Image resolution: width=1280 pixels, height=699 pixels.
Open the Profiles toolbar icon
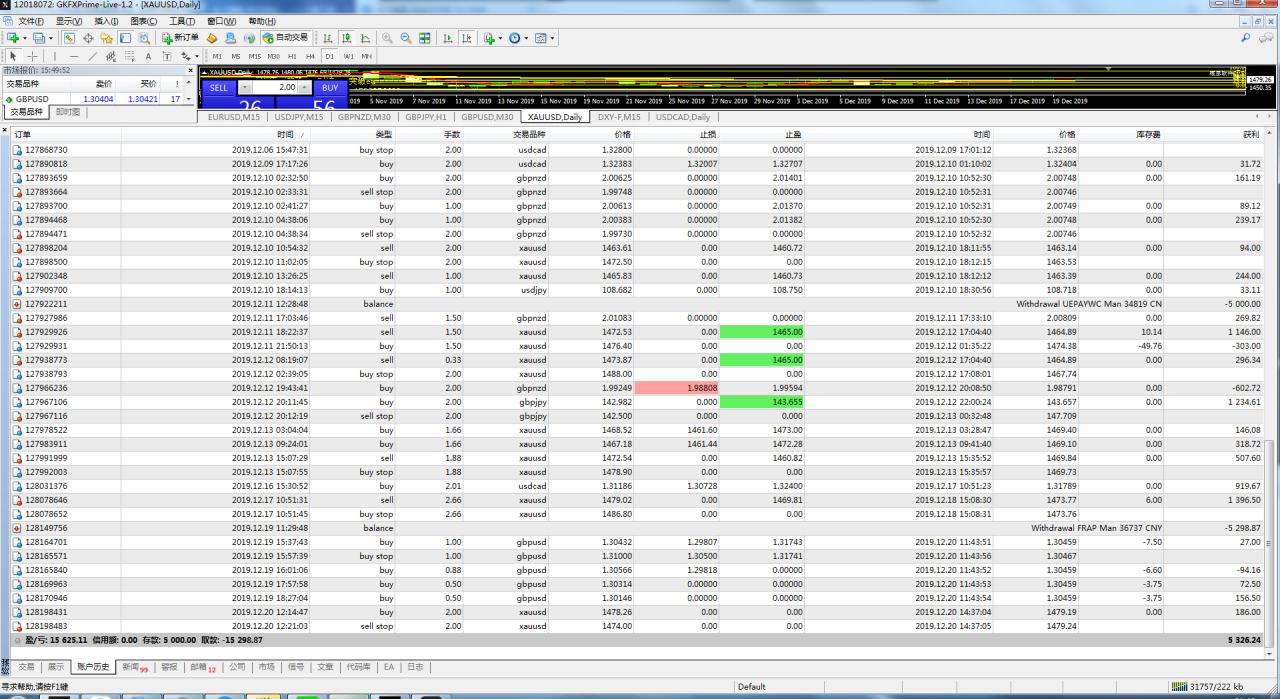click(x=39, y=38)
